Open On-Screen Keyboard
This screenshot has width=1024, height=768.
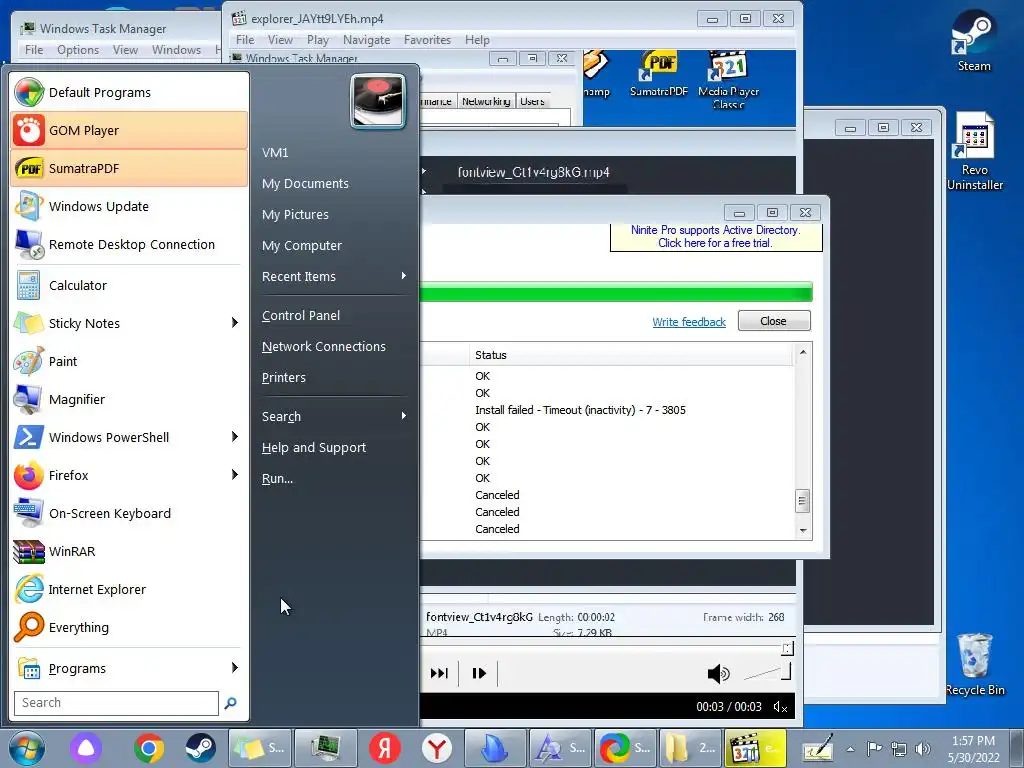tap(129, 513)
